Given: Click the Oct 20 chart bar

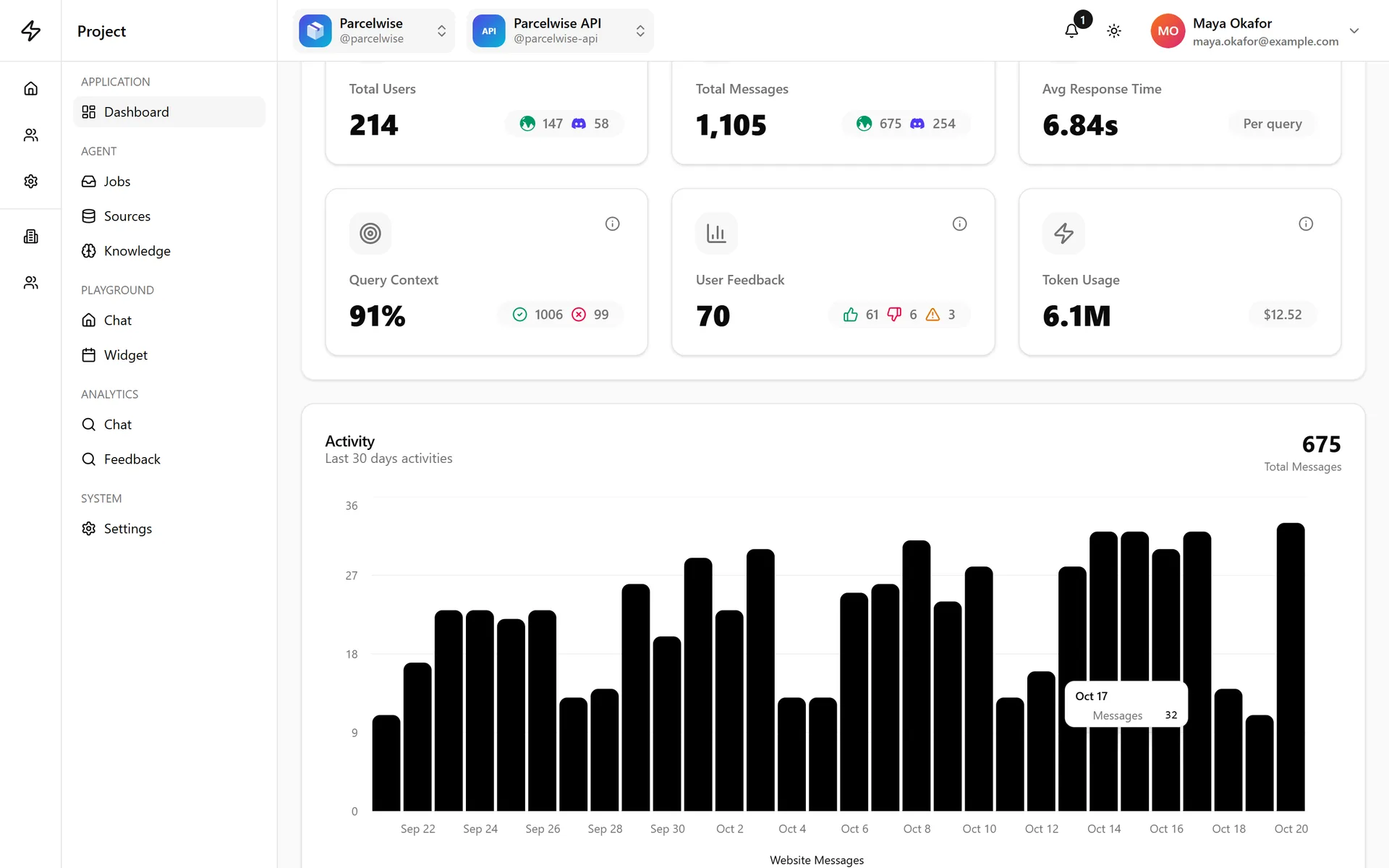Looking at the screenshot, I should coord(1291,667).
